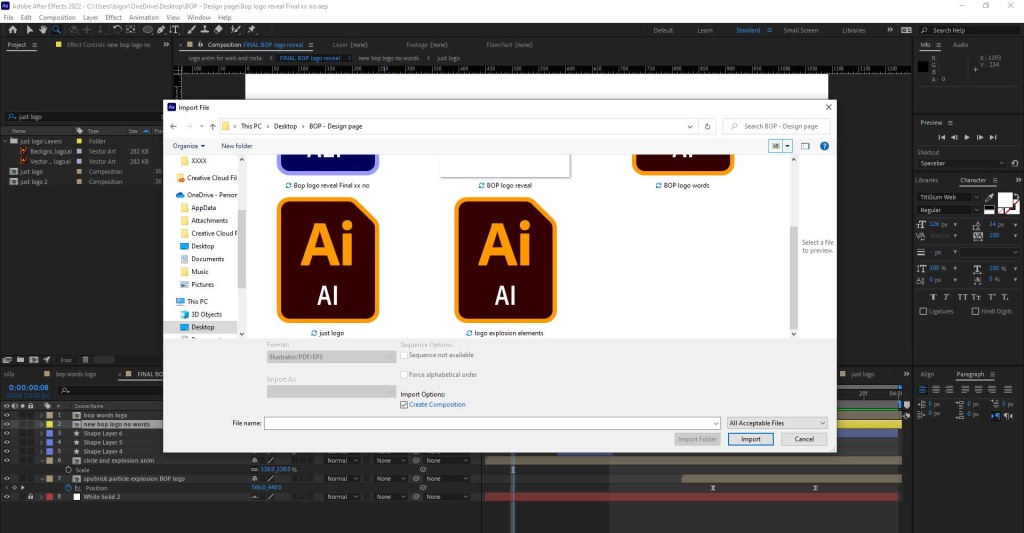Viewport: 1024px width, 533px height.
Task: Toggle Create Composition checkbox
Action: [404, 405]
